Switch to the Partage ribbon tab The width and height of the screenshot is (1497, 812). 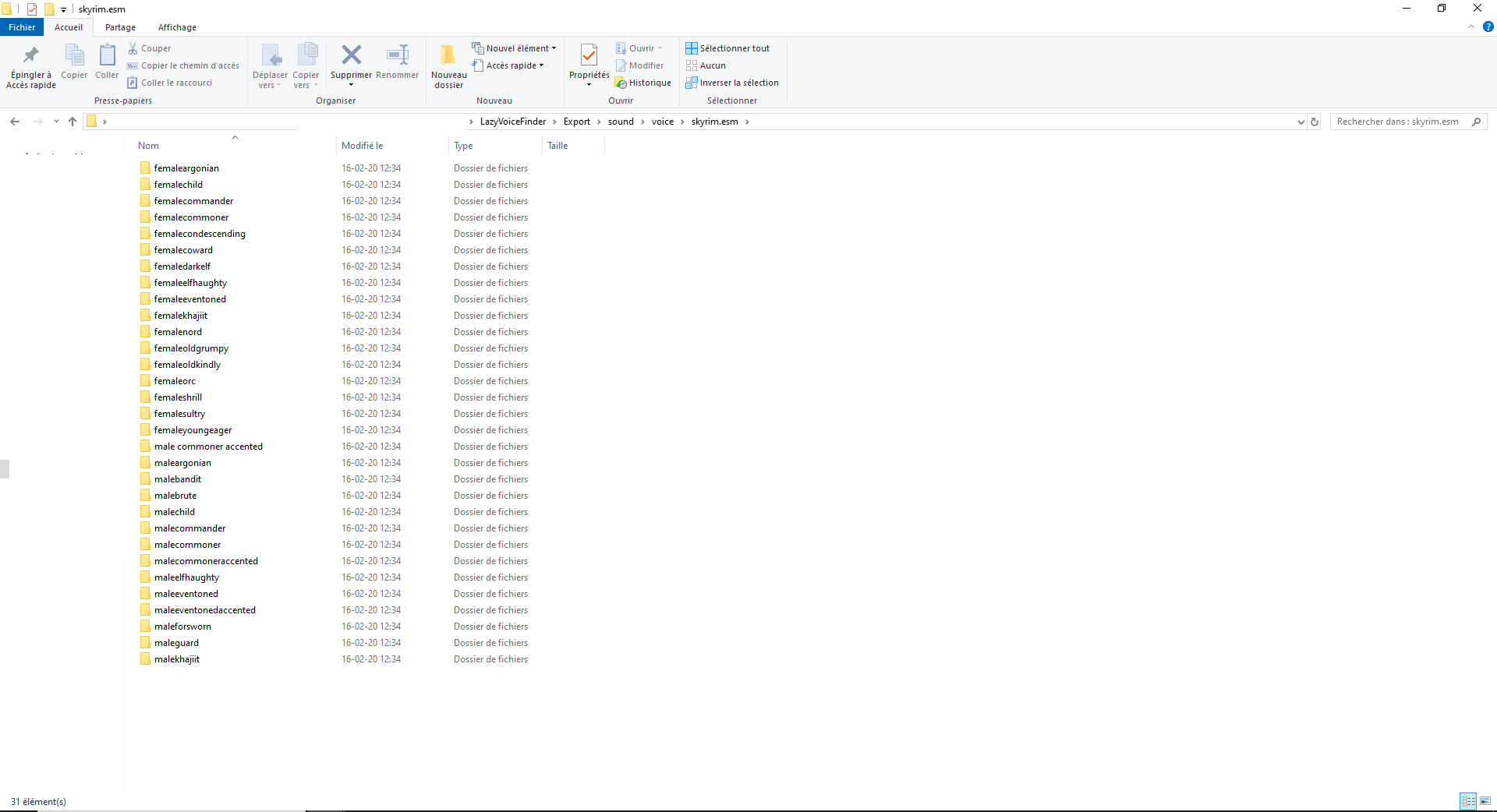[120, 27]
